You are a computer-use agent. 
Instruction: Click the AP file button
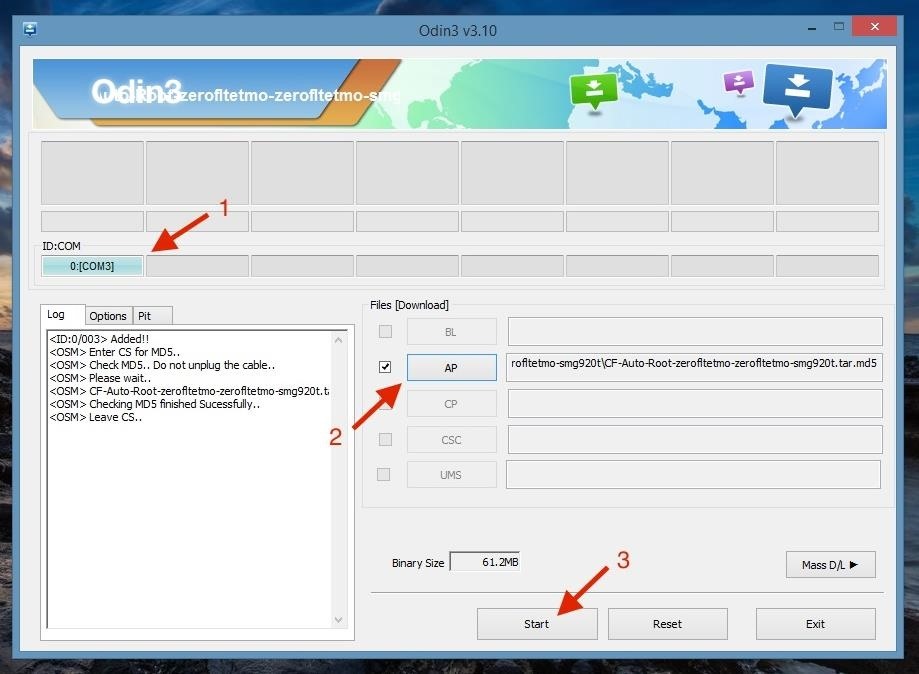click(451, 367)
